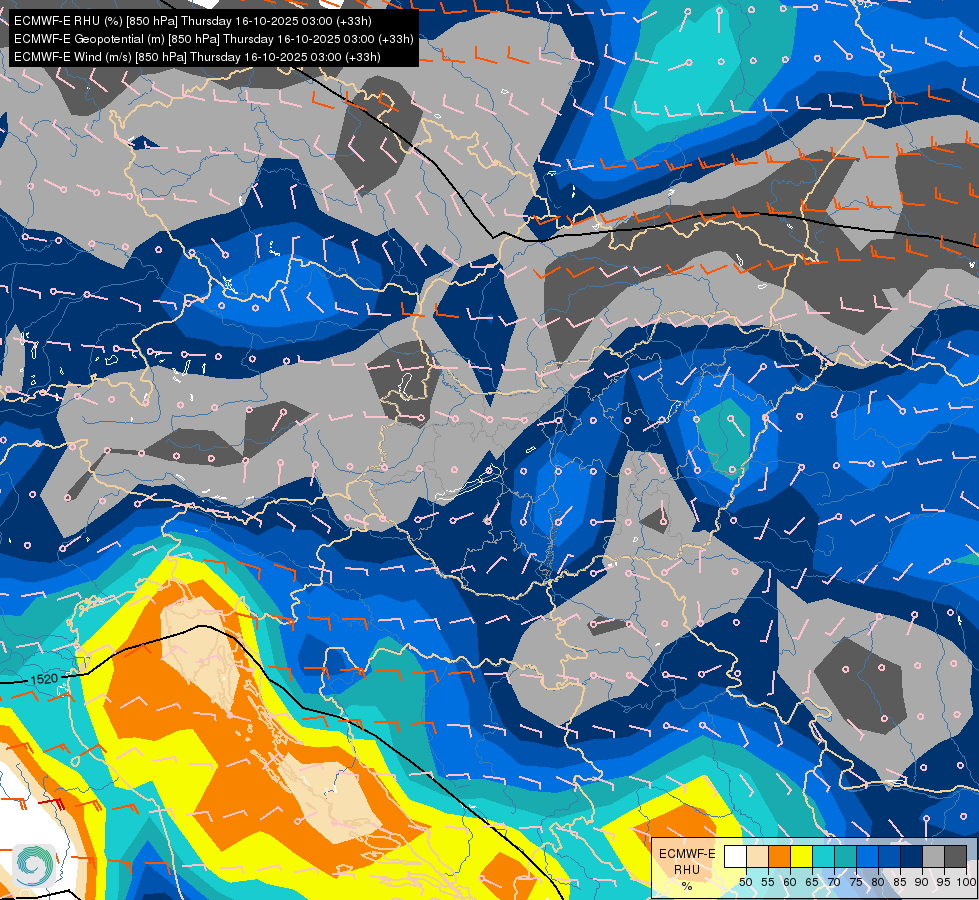Select the light gray 90-95% humidity swatch

pos(933,856)
